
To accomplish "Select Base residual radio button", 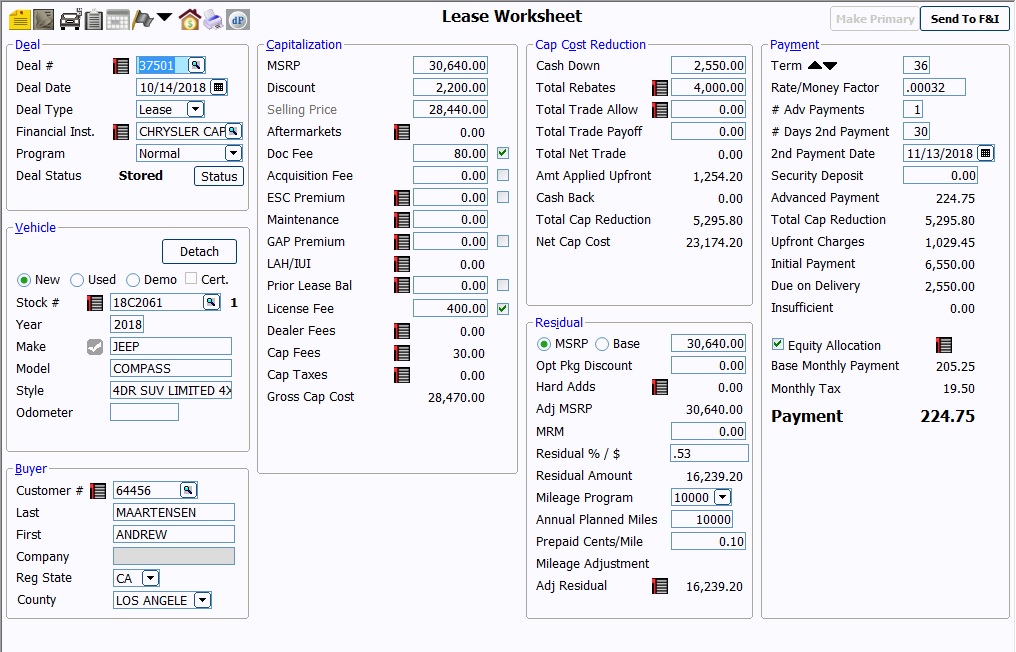I will (x=602, y=344).
